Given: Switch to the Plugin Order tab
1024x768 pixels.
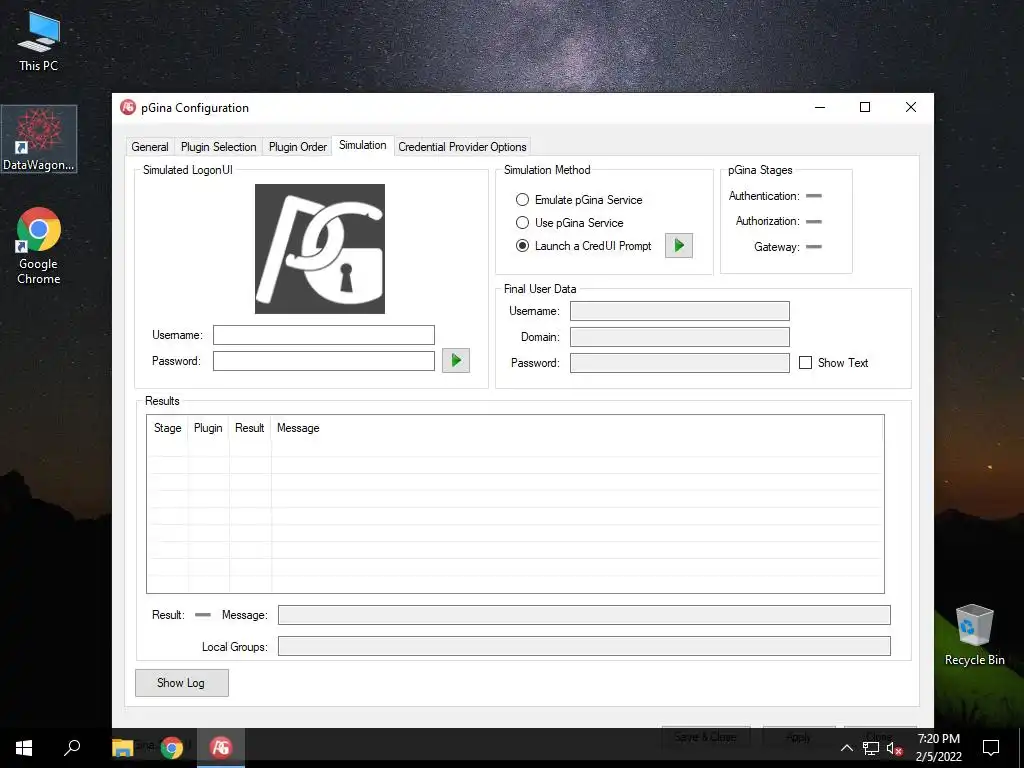Looking at the screenshot, I should point(298,147).
